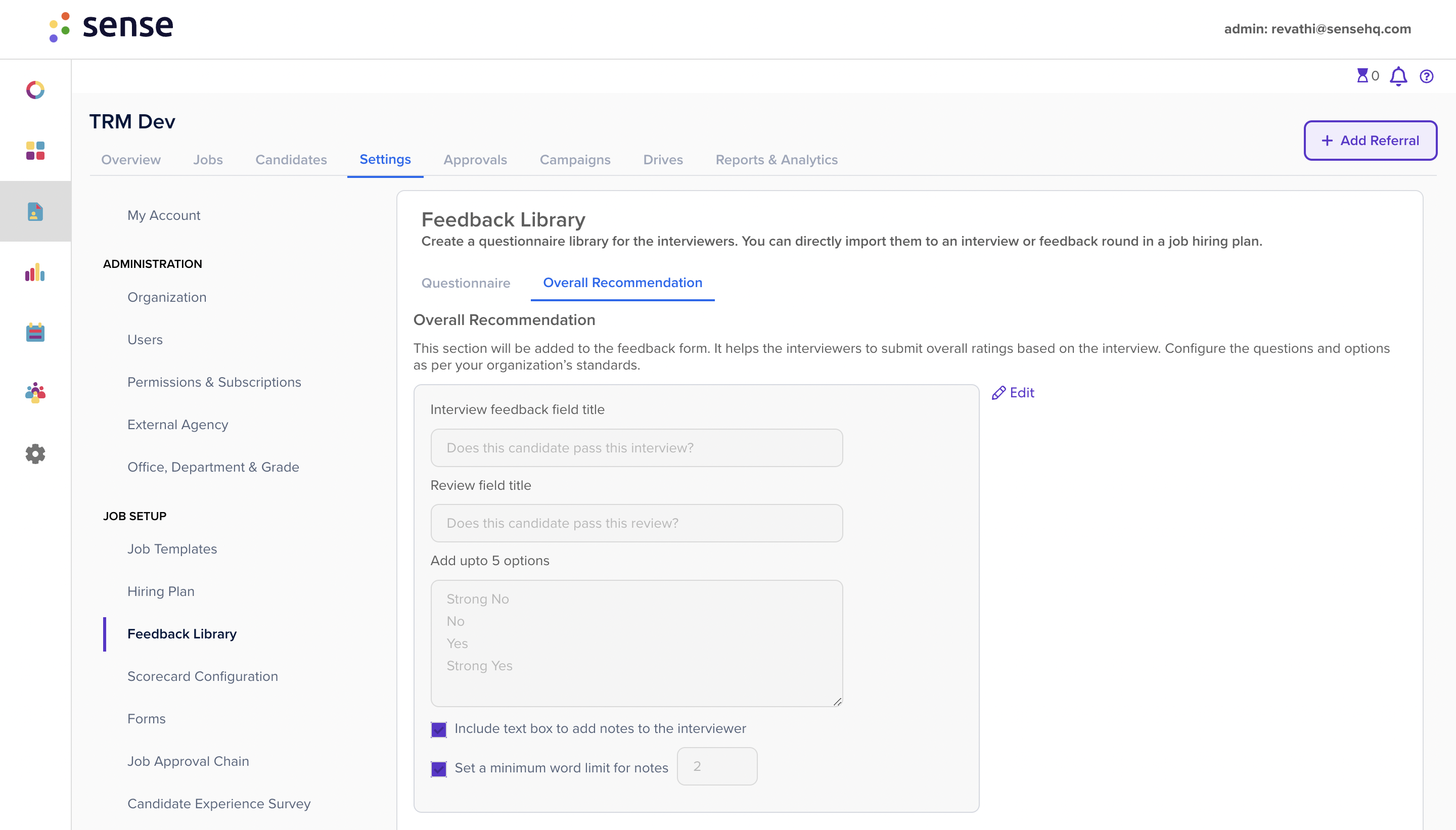This screenshot has width=1456, height=830.
Task: Open Reports & Analytics tab
Action: point(777,160)
